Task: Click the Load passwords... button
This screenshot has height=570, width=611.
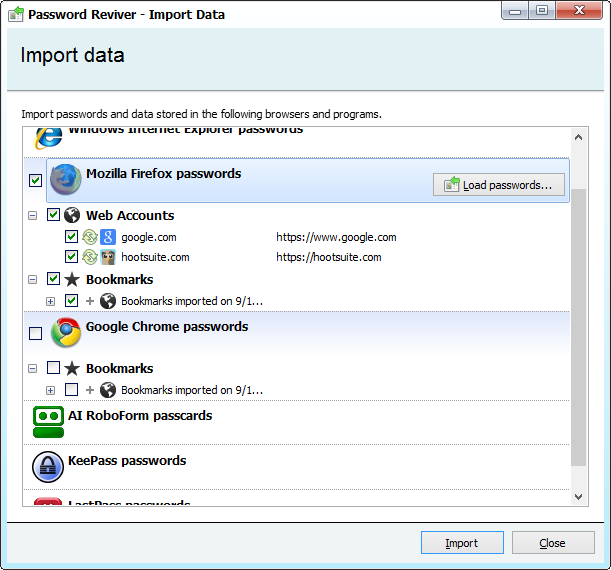Action: [x=499, y=185]
